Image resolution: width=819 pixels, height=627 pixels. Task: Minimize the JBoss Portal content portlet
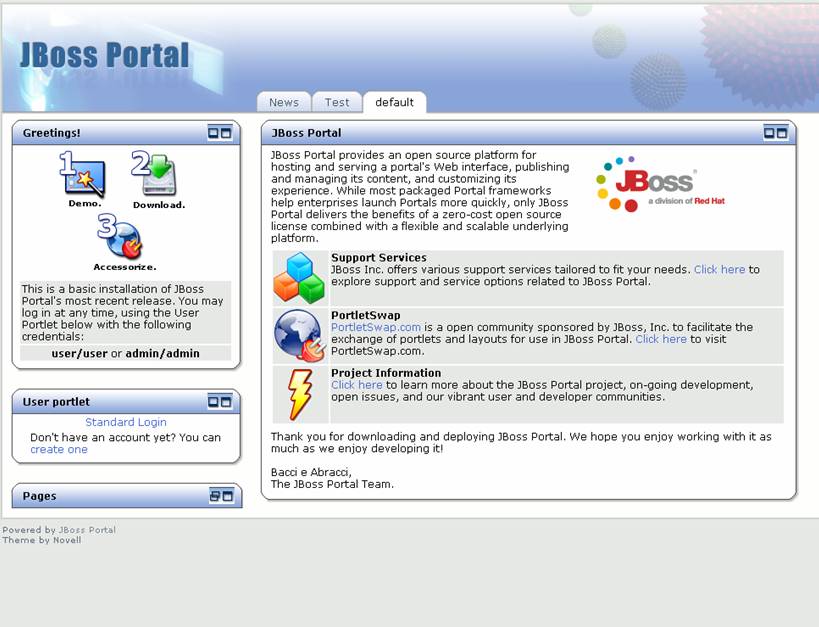click(x=769, y=133)
